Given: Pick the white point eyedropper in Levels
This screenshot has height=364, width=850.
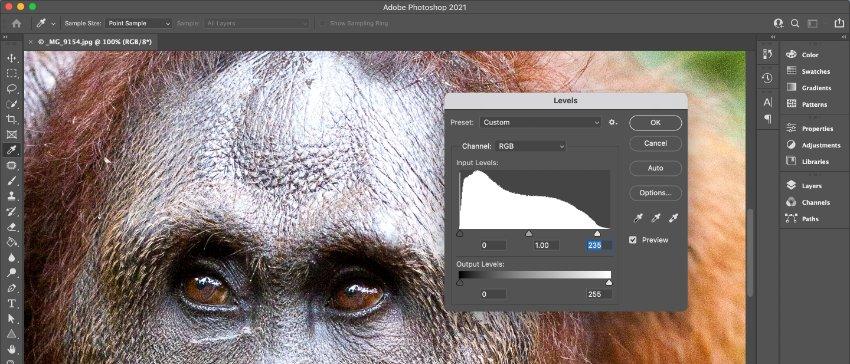Looking at the screenshot, I should (673, 218).
